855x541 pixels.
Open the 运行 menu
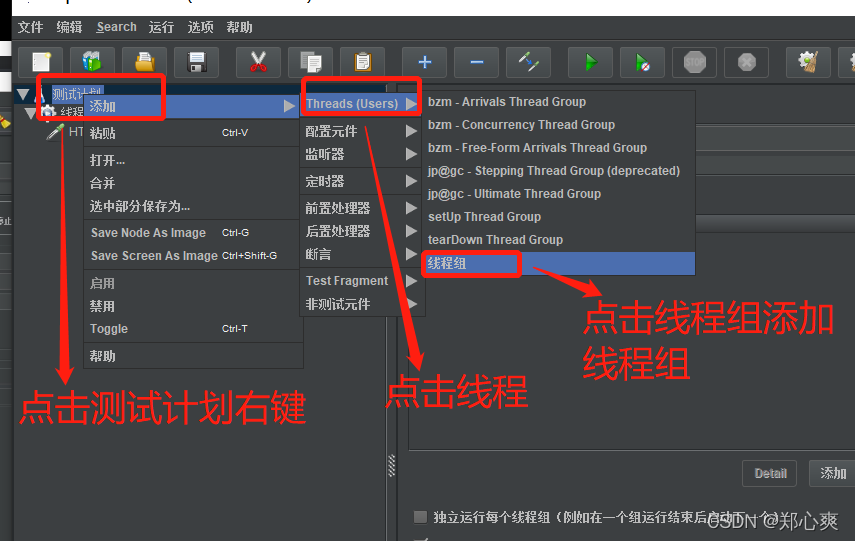[161, 27]
